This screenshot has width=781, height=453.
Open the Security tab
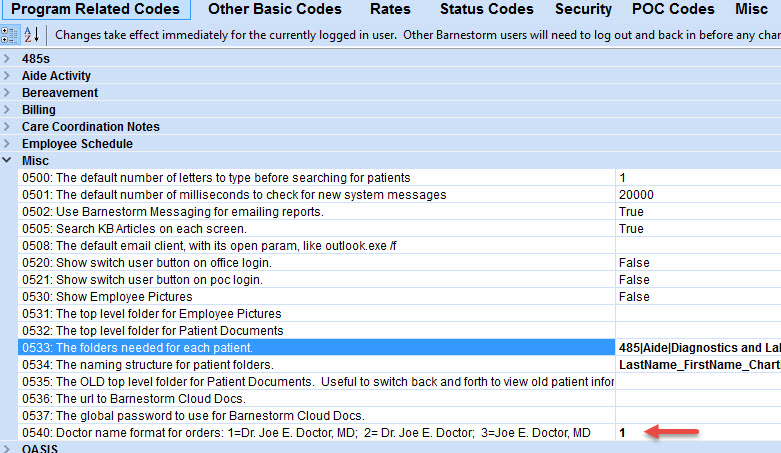click(583, 9)
